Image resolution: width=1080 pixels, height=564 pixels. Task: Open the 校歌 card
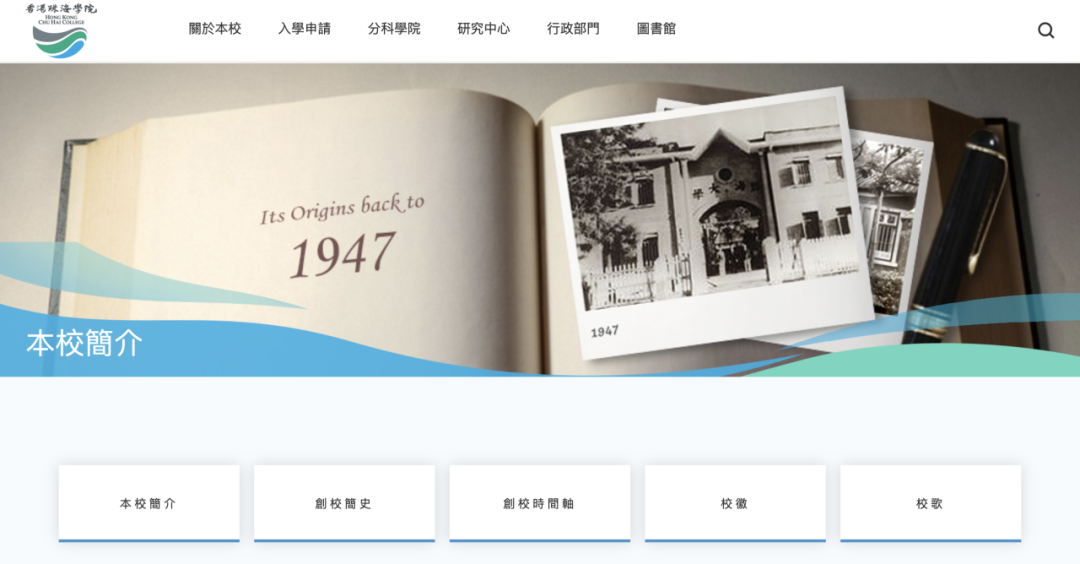tap(931, 503)
